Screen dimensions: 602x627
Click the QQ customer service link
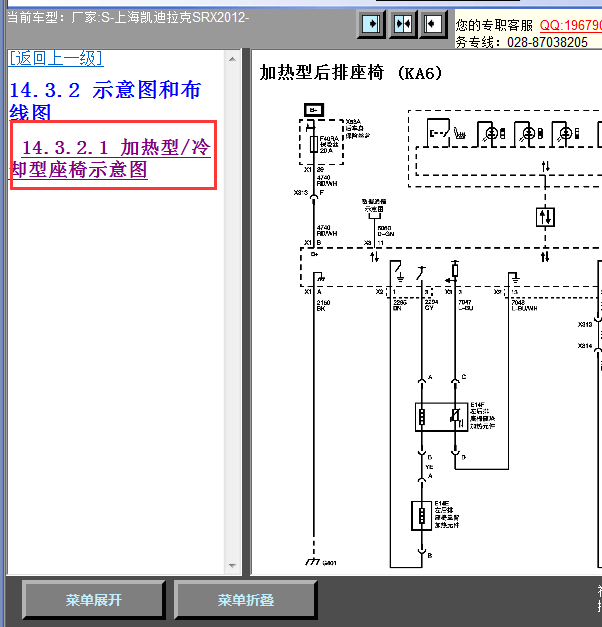tap(570, 25)
